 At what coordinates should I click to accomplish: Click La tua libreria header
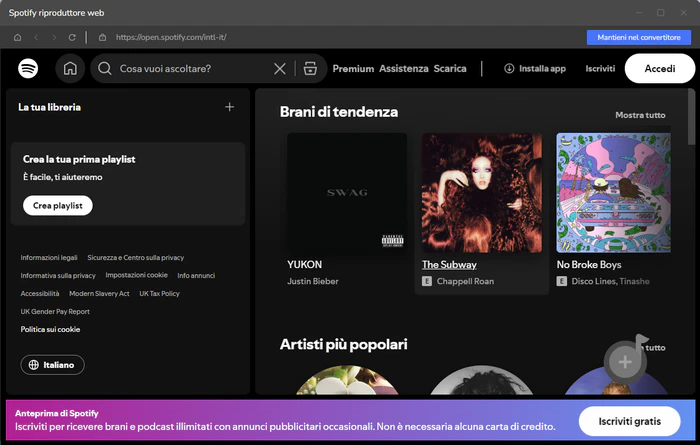pyautogui.click(x=50, y=107)
